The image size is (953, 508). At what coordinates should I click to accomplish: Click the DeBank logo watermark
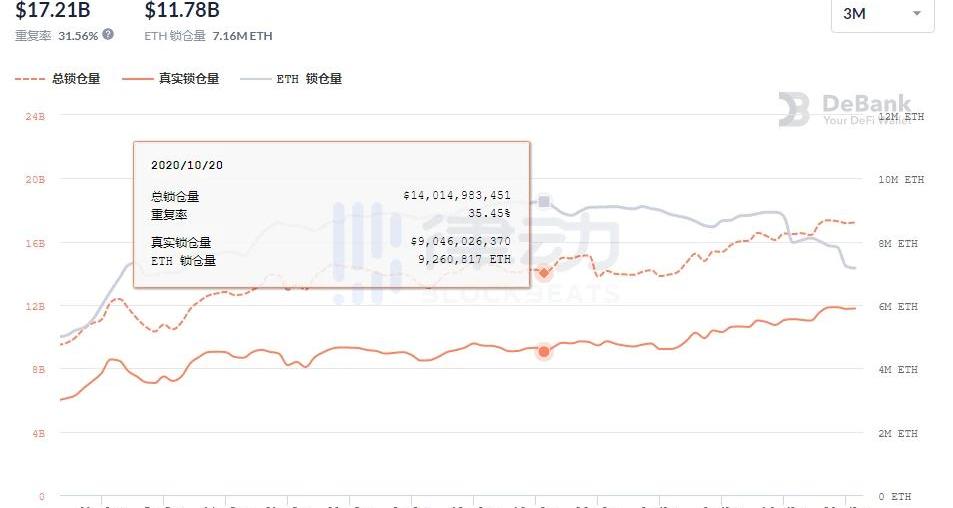click(x=845, y=109)
